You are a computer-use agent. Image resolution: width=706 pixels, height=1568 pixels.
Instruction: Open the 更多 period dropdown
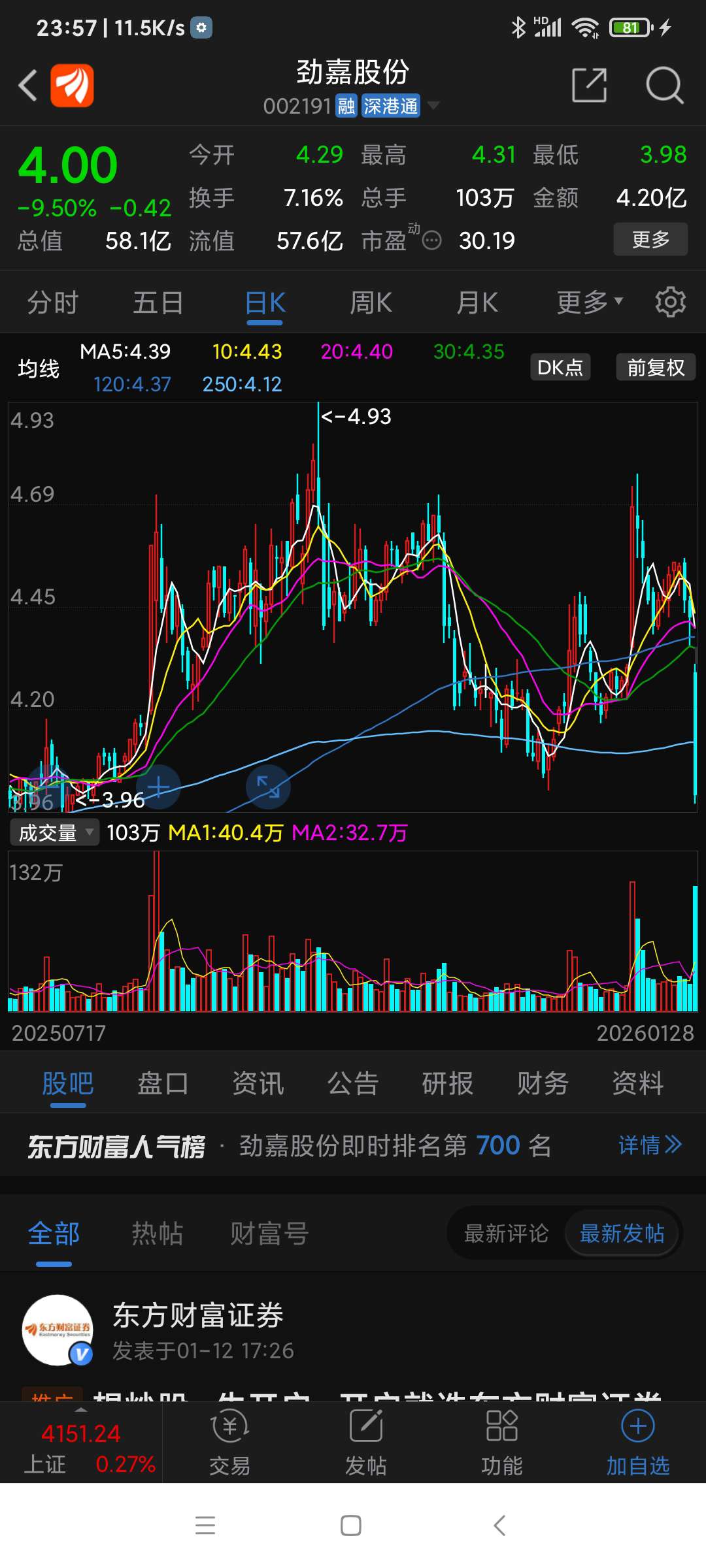pyautogui.click(x=590, y=302)
